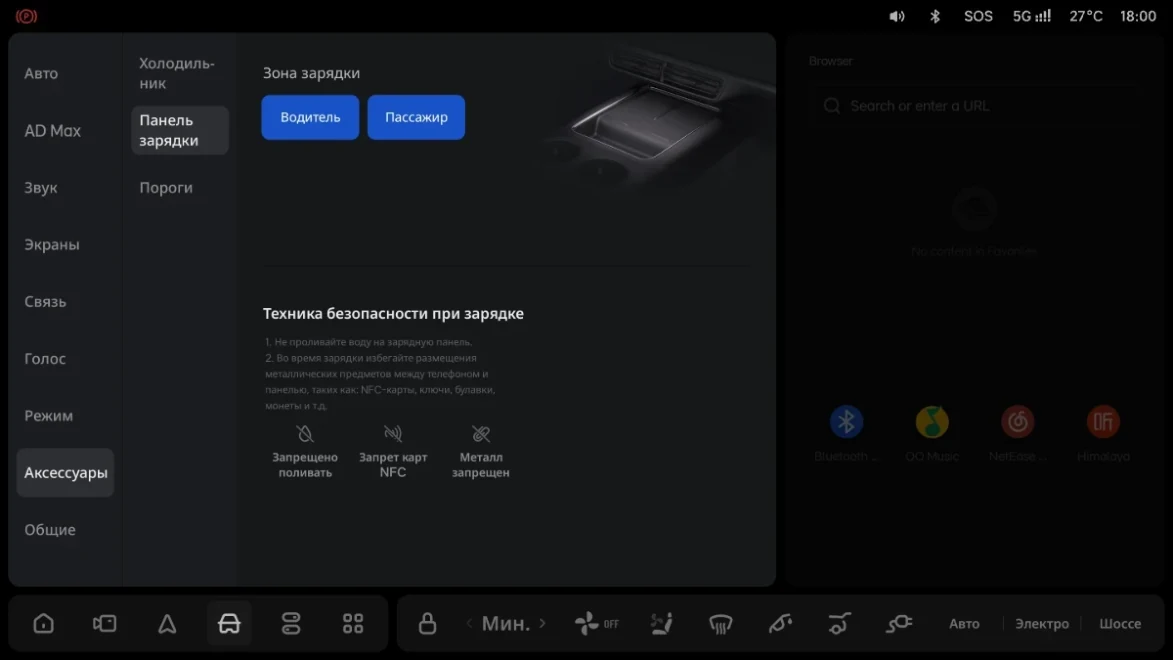Image resolution: width=1173 pixels, height=660 pixels.
Task: Tap the SOS indicator
Action: (978, 16)
